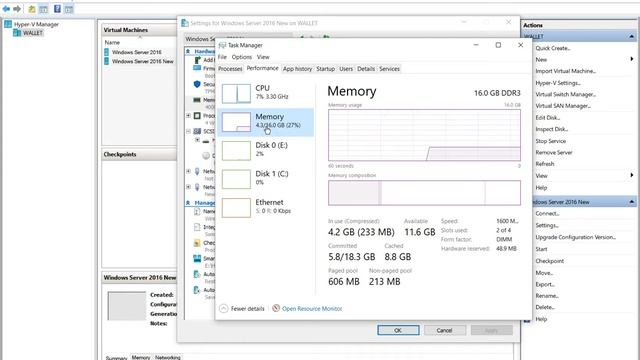Click Remove Server action
This screenshot has height=360, width=640.
pos(554,152)
